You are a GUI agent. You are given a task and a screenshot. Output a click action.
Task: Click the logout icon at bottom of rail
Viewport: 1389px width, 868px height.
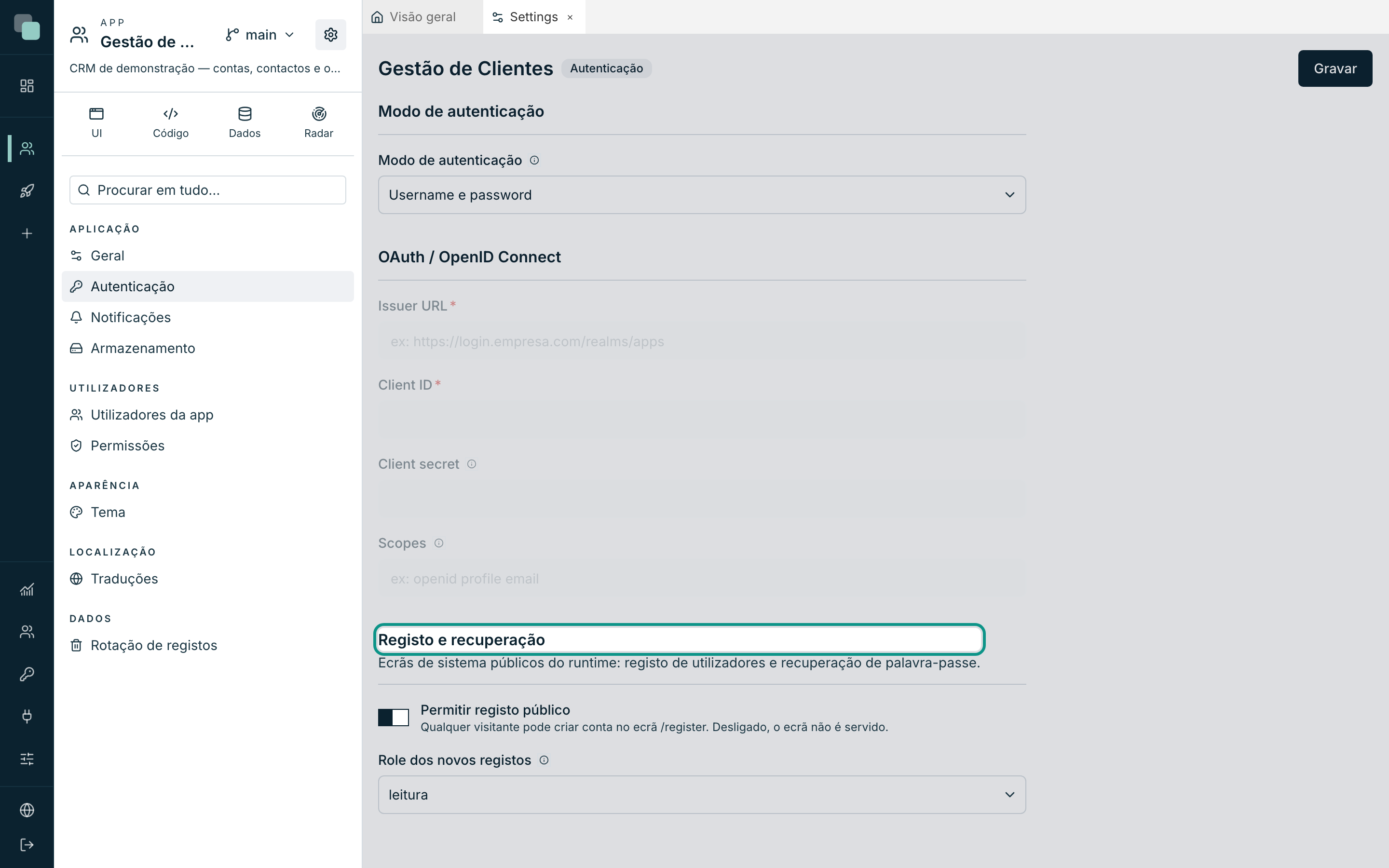pyautogui.click(x=27, y=845)
